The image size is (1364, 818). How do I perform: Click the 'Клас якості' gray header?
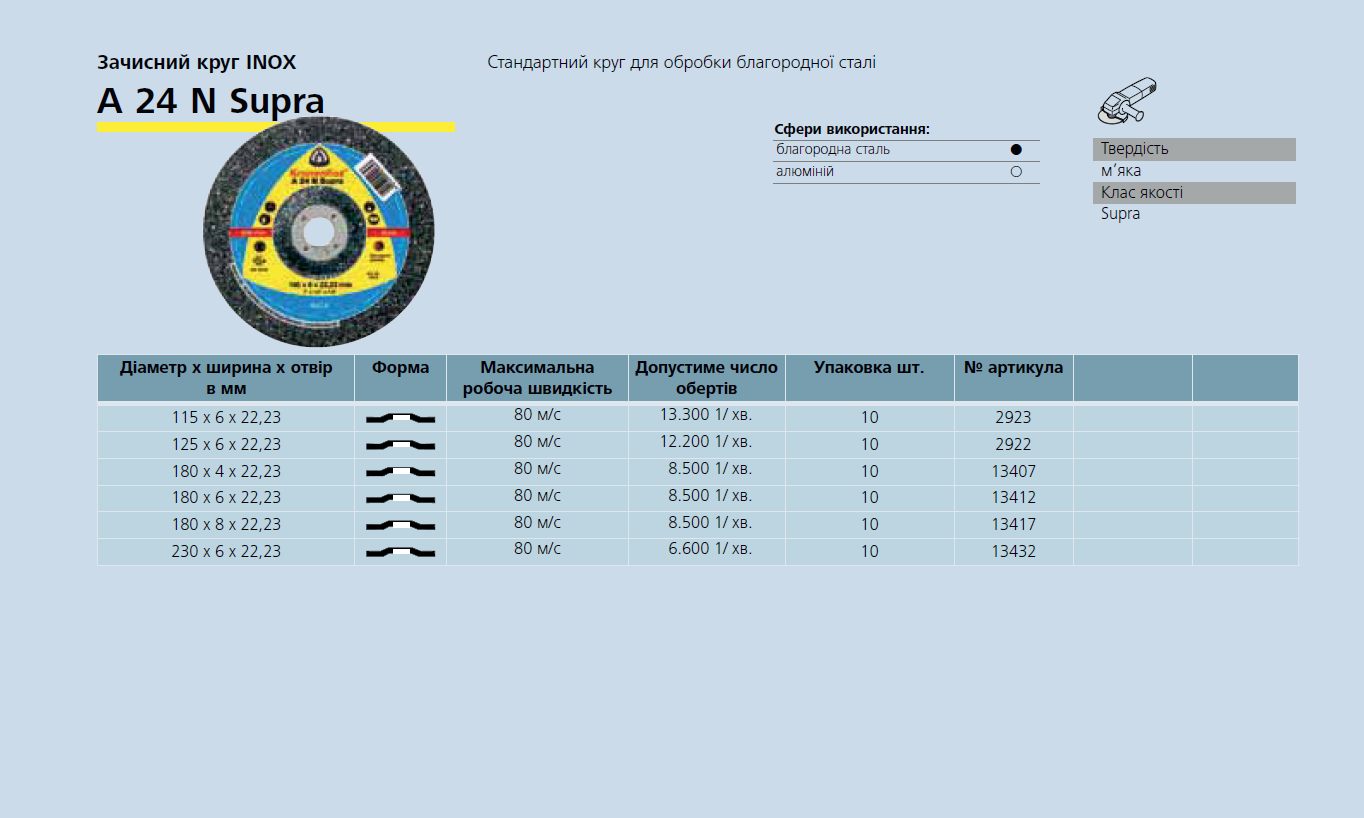point(1194,193)
